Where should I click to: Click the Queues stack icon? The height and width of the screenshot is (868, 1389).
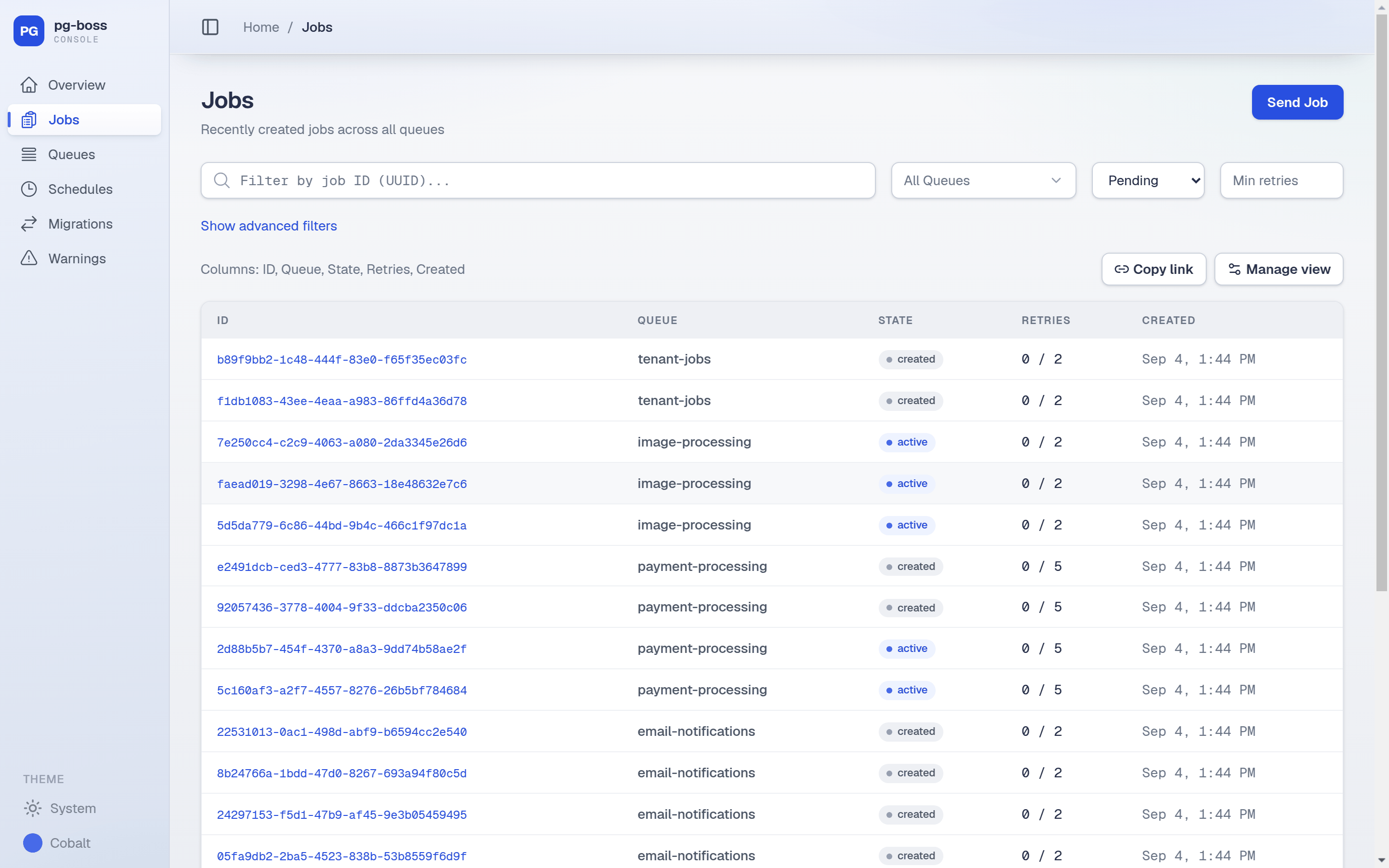click(29, 154)
